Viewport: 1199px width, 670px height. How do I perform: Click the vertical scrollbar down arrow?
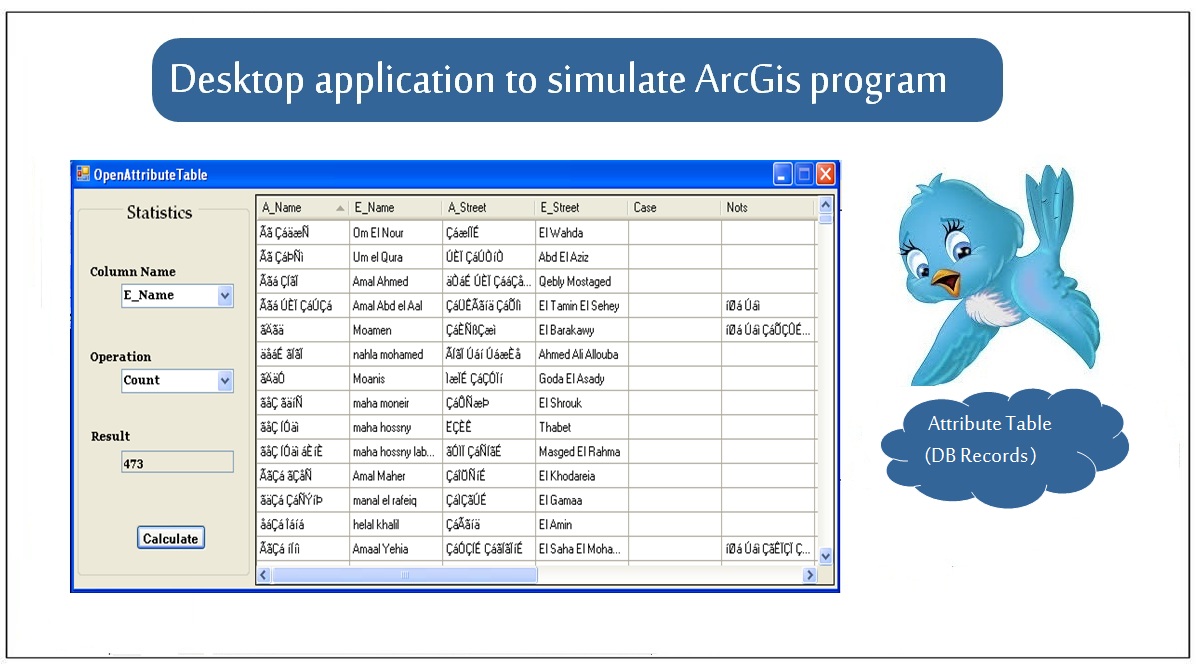(825, 555)
